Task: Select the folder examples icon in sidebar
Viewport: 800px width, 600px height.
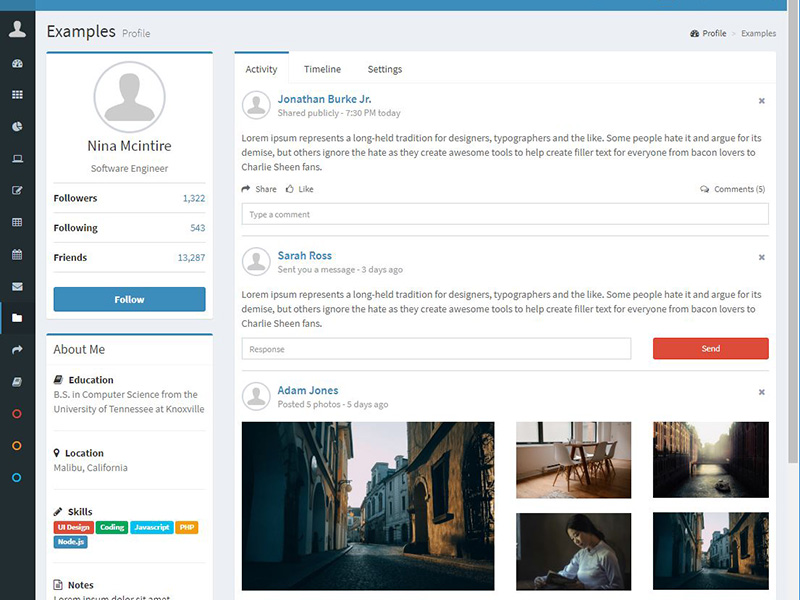Action: [17, 318]
